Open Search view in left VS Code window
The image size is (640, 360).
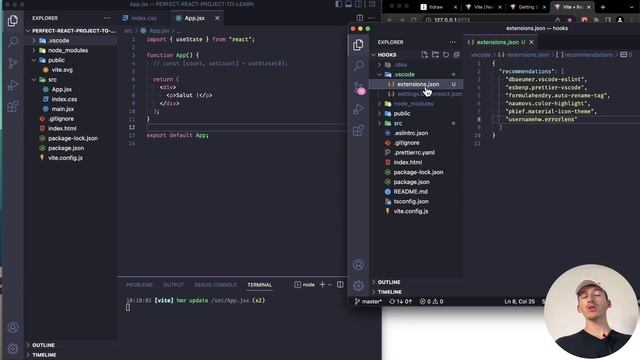pyautogui.click(x=13, y=42)
